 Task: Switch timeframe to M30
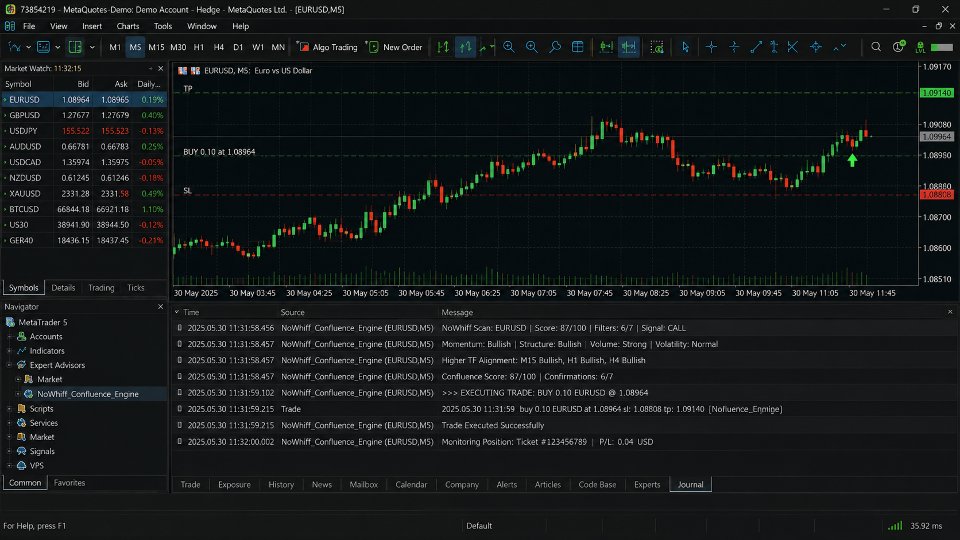tap(178, 47)
